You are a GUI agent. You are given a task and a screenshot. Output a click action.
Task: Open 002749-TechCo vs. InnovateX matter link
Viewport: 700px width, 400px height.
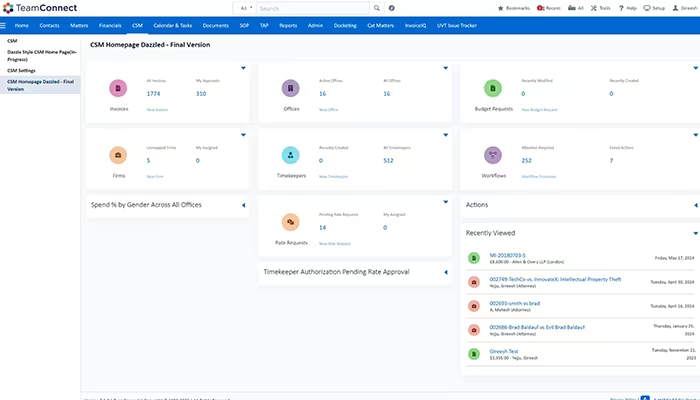555,279
